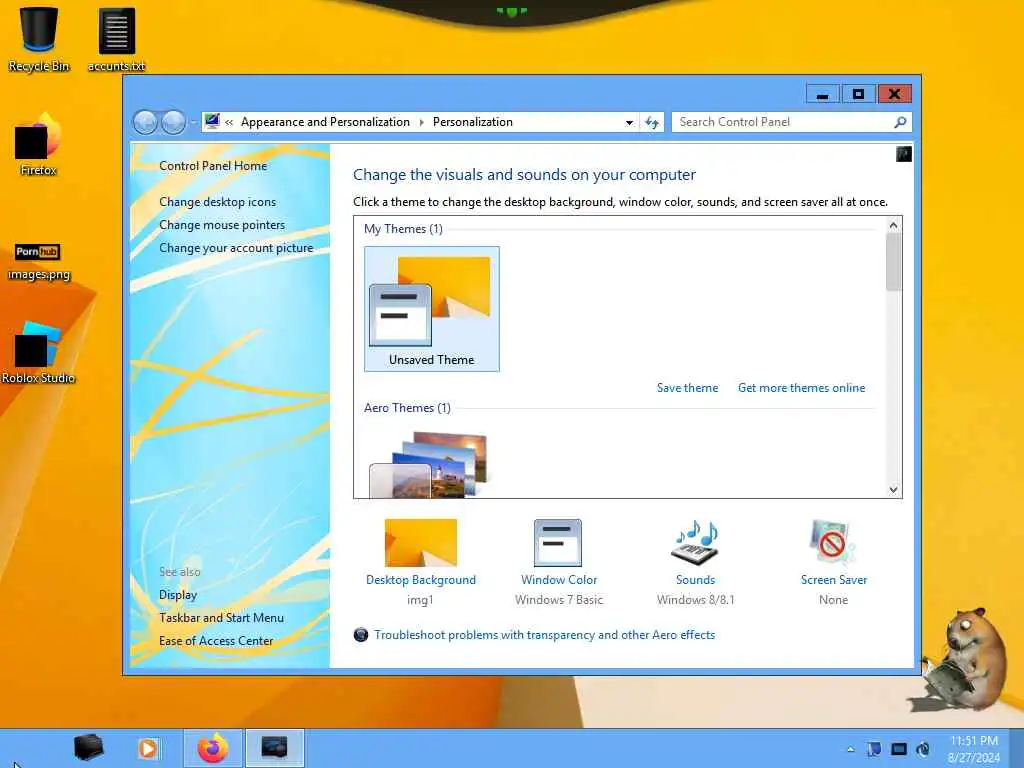The height and width of the screenshot is (768, 1024).
Task: Open the taskbar file explorer icon
Action: (88, 748)
